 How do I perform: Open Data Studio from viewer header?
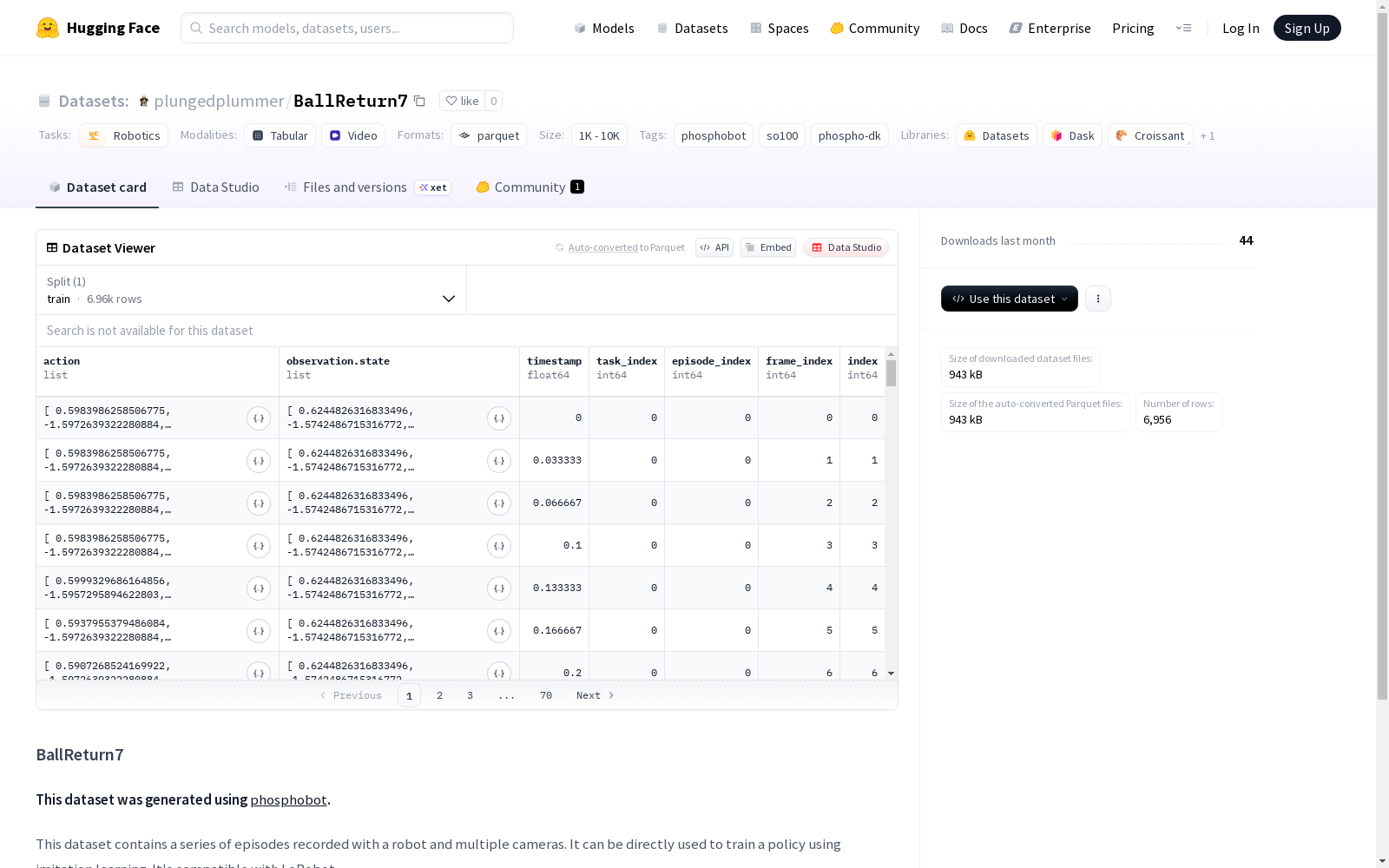[846, 247]
